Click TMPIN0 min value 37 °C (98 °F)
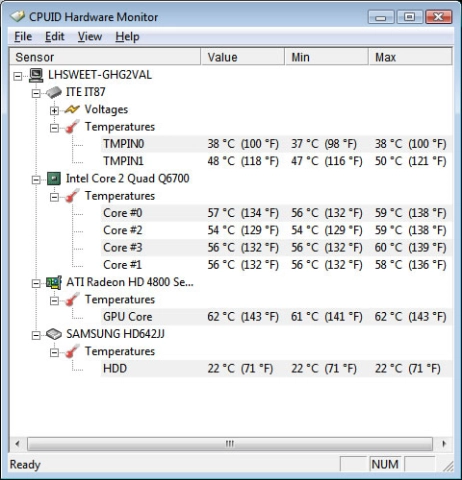 coord(324,144)
